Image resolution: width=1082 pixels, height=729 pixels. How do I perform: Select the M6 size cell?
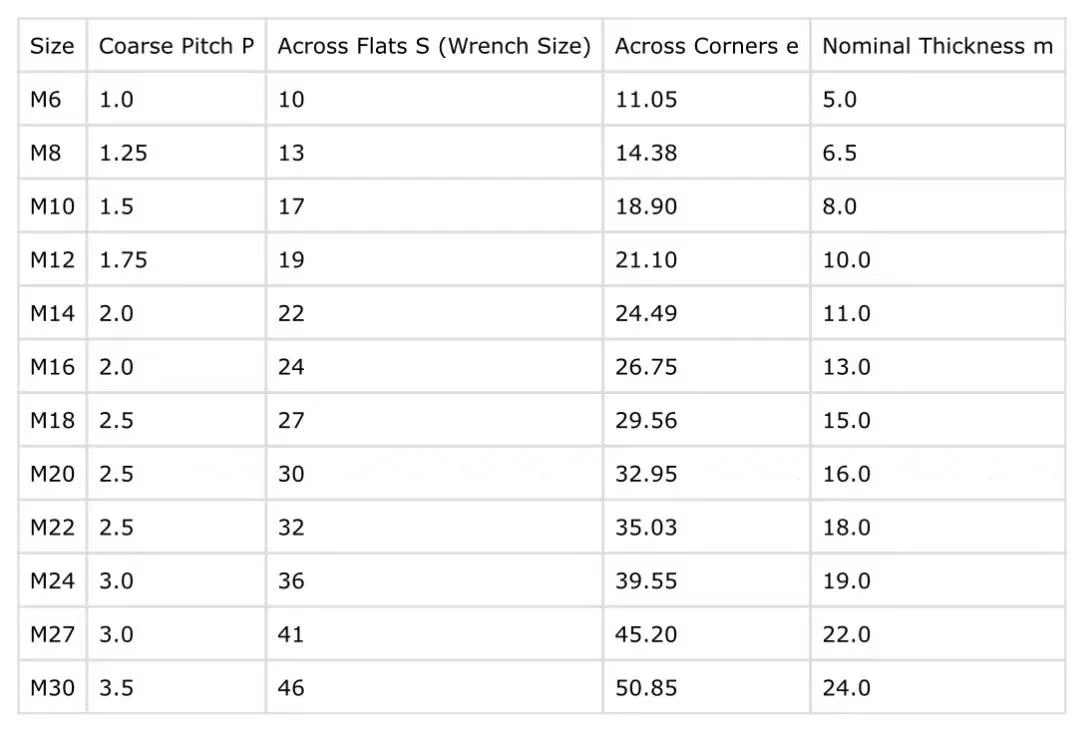click(52, 99)
